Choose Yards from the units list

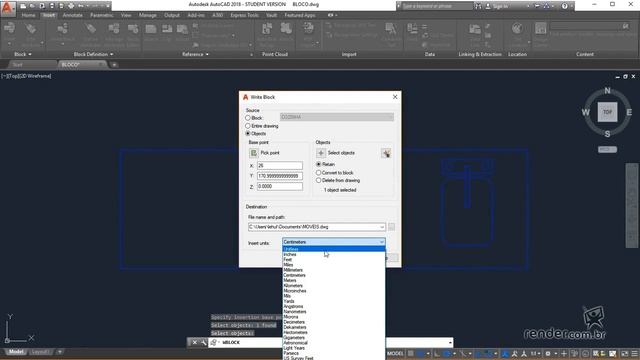[333, 301]
